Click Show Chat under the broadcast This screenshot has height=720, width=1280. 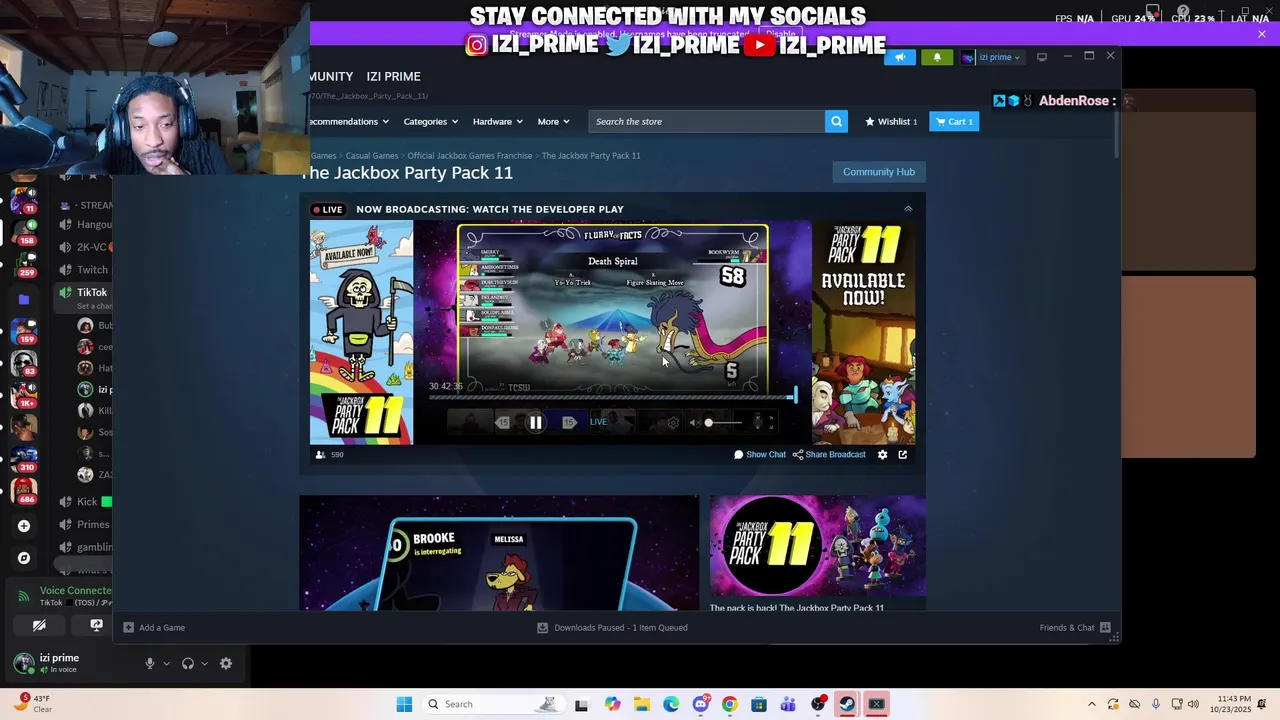[760, 455]
